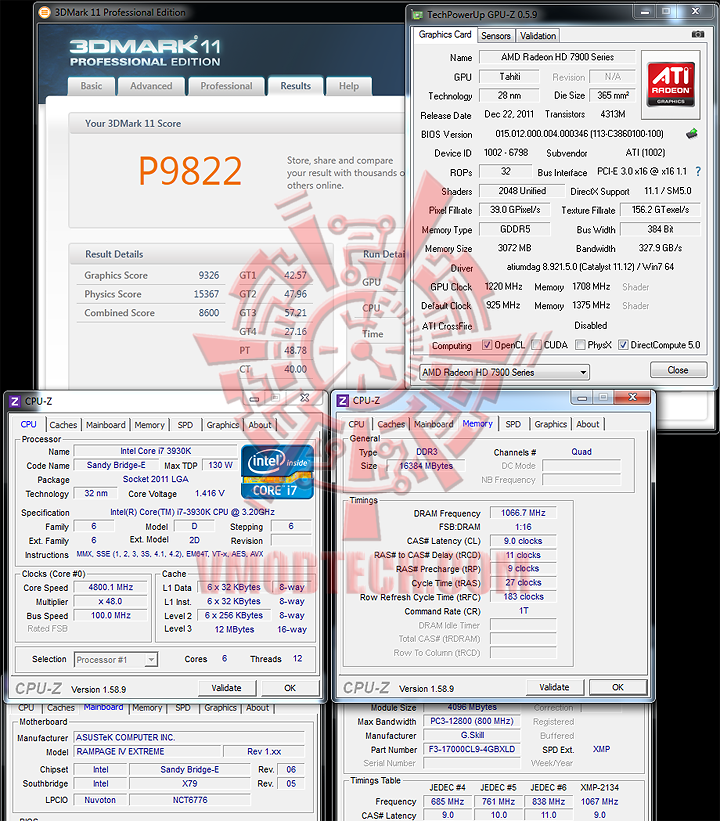Click the Memory Size 3072 MB value in GPU-Z
The height and width of the screenshot is (821, 720).
click(514, 248)
